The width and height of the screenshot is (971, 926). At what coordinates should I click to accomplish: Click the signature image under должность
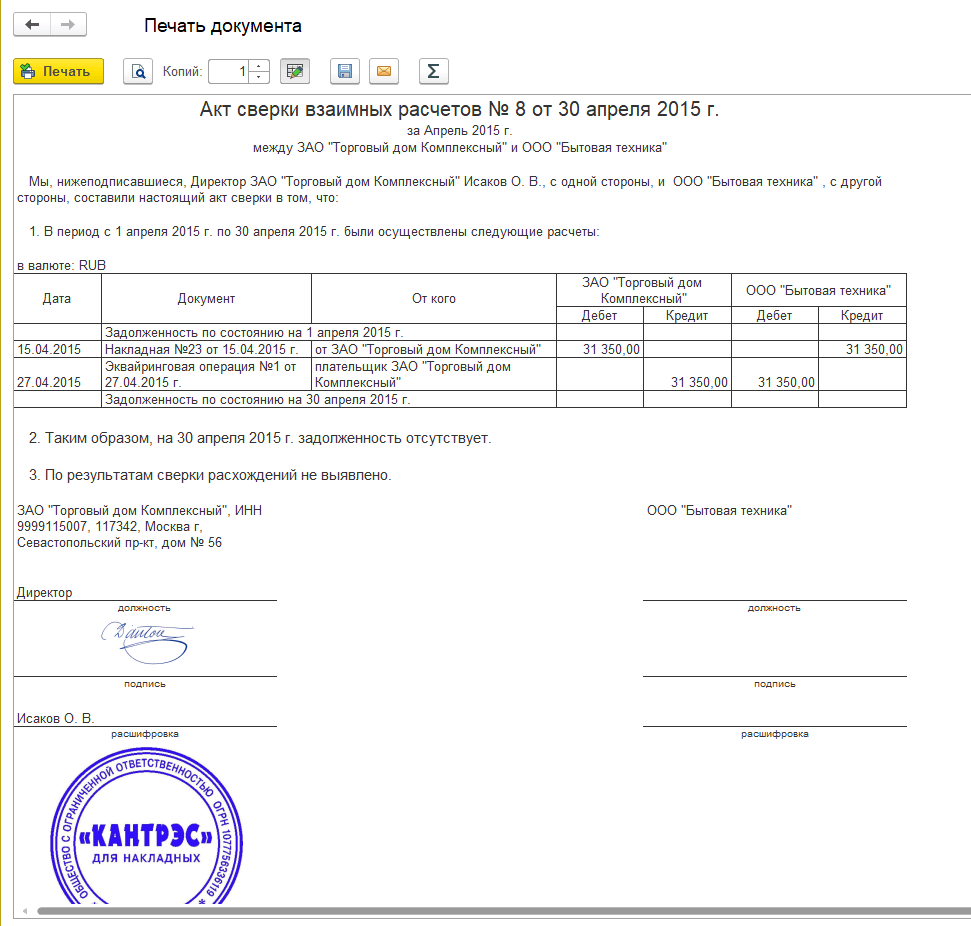[147, 642]
